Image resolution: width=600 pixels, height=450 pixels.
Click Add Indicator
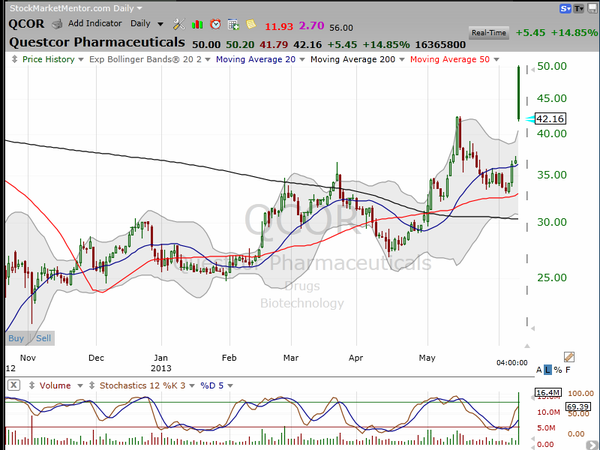95,23
